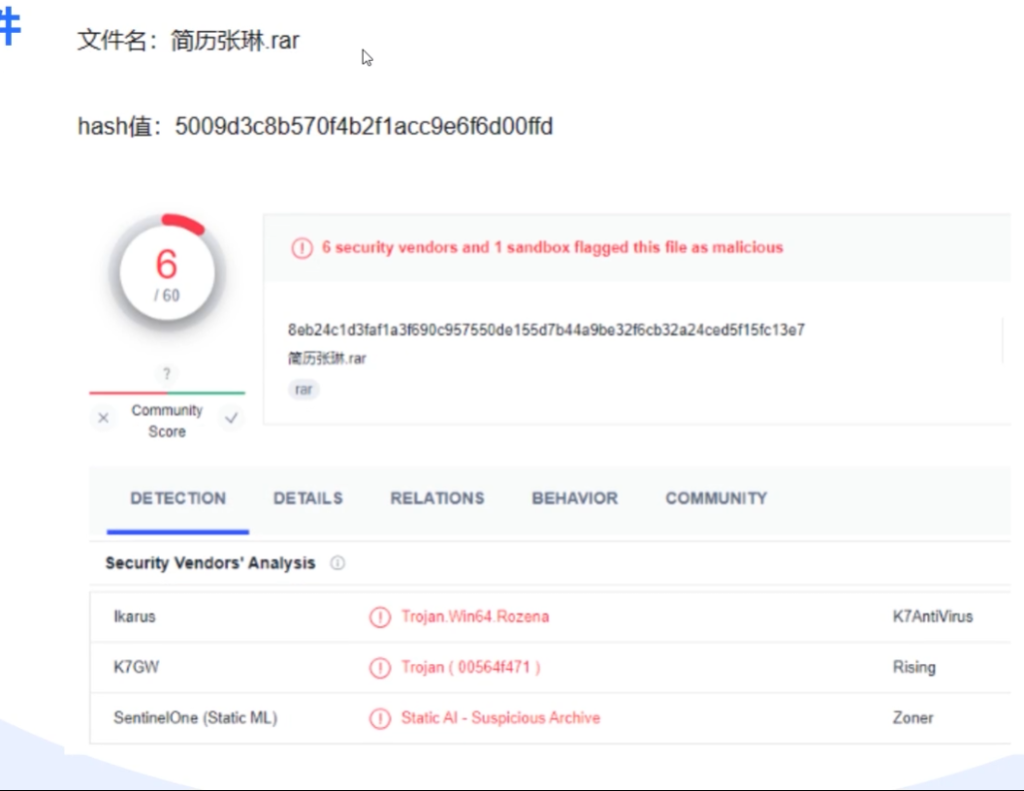The width and height of the screenshot is (1024, 791).
Task: Click the Static AI - Suspicious Archive result
Action: [500, 718]
